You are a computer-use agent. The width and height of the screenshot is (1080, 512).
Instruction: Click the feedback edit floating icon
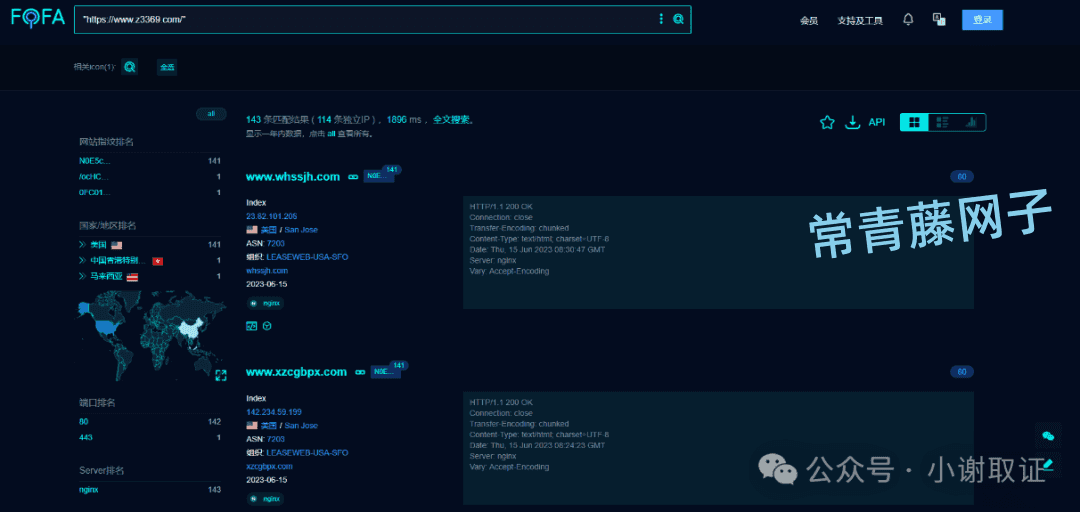[x=1048, y=464]
